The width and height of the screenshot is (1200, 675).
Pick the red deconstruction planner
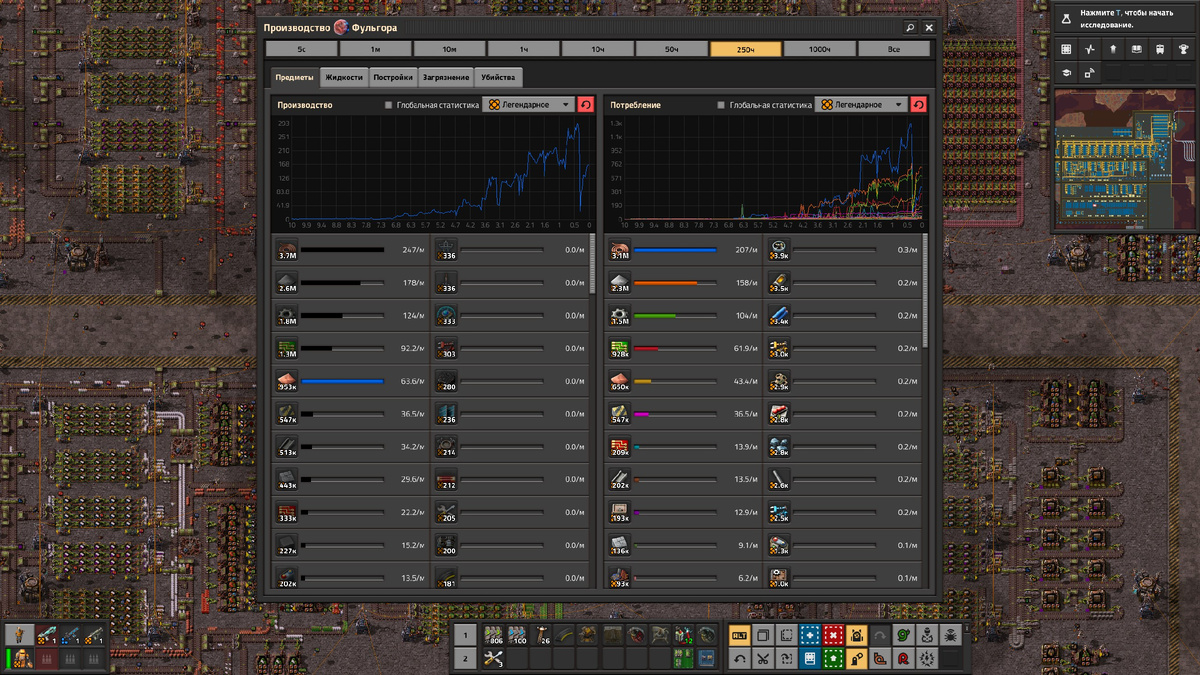tap(833, 635)
